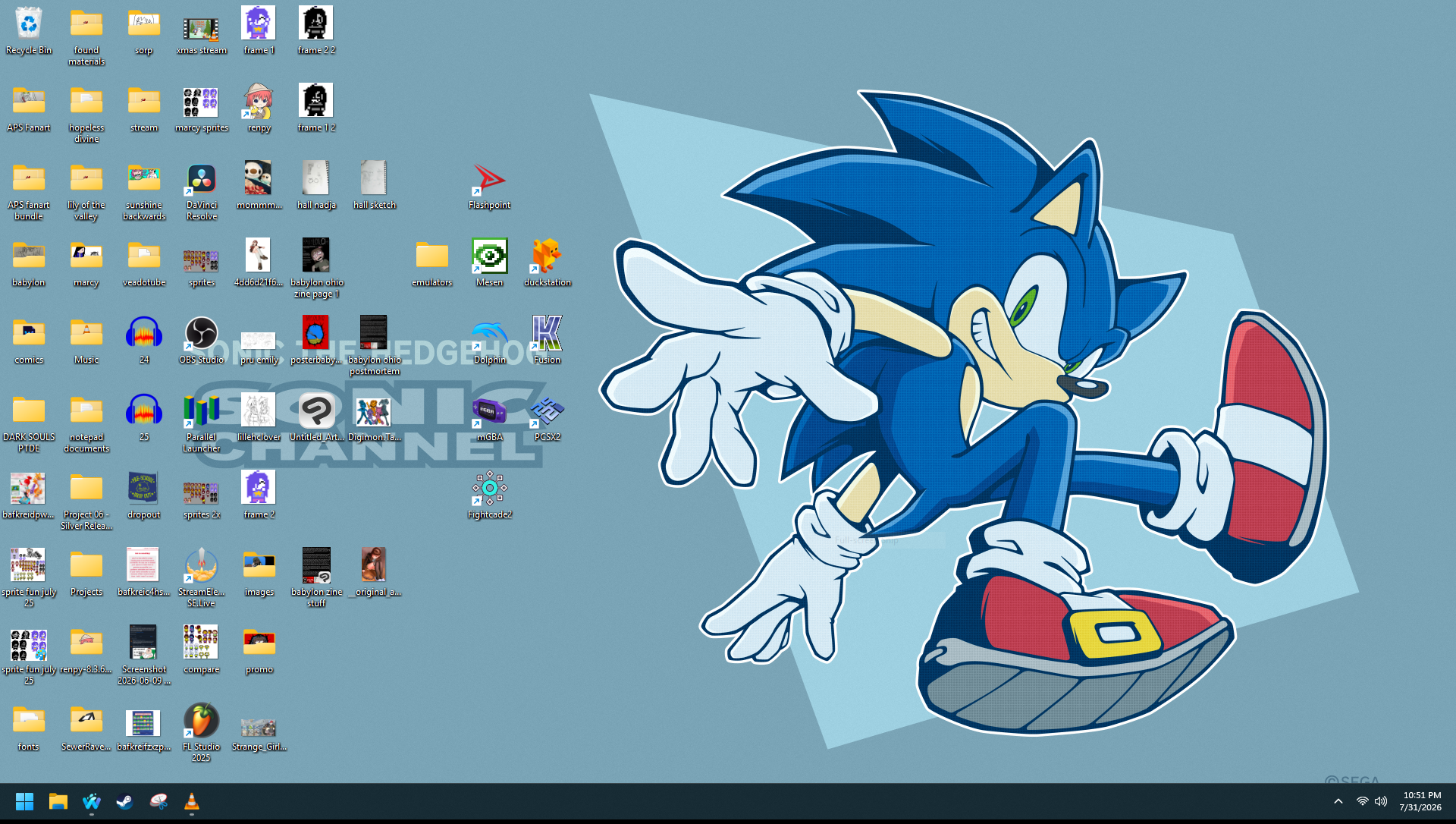Launch the Fightcade2 shortcut
The height and width of the screenshot is (824, 1456).
pos(489,495)
